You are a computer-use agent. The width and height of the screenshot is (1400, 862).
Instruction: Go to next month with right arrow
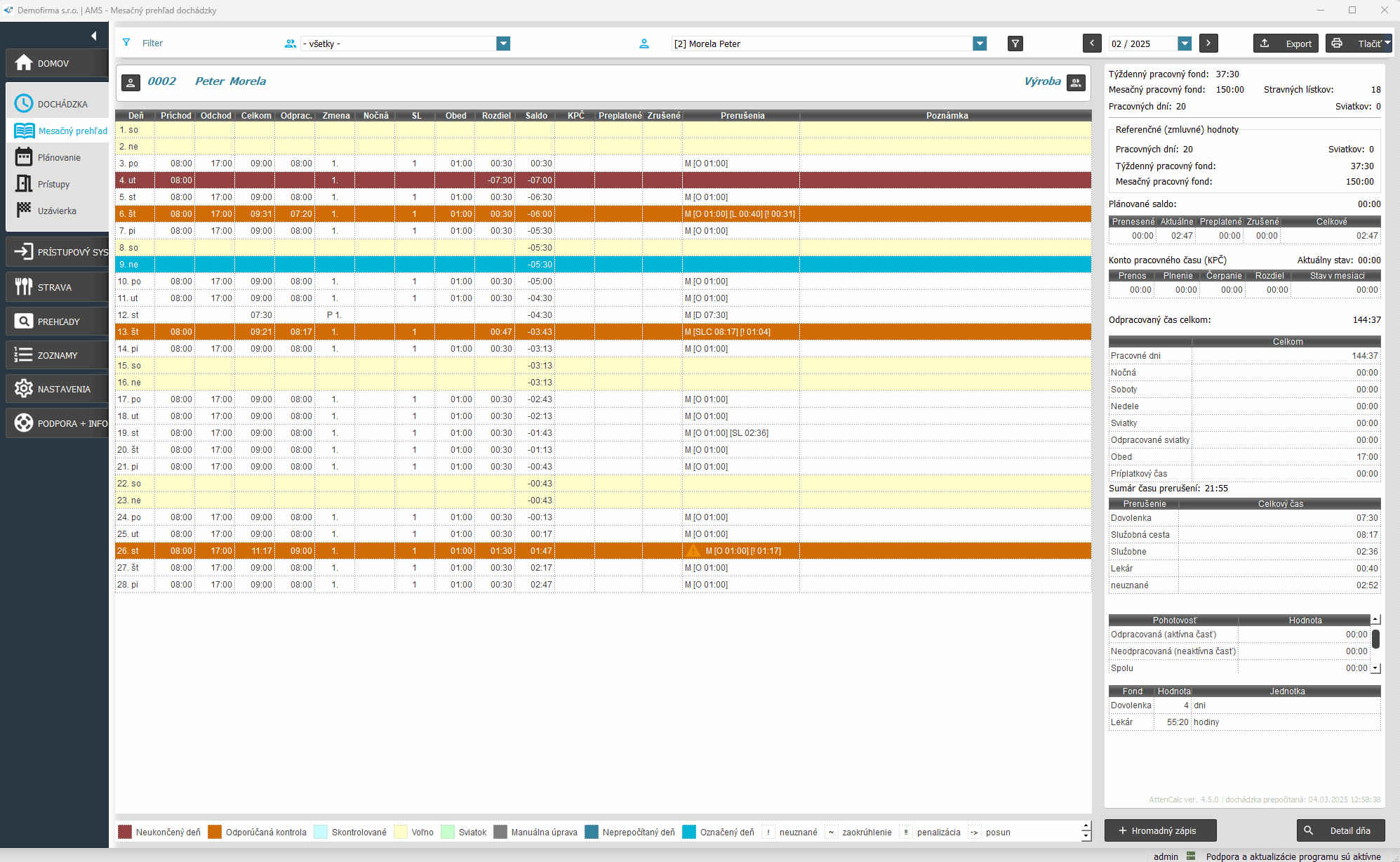[x=1208, y=44]
